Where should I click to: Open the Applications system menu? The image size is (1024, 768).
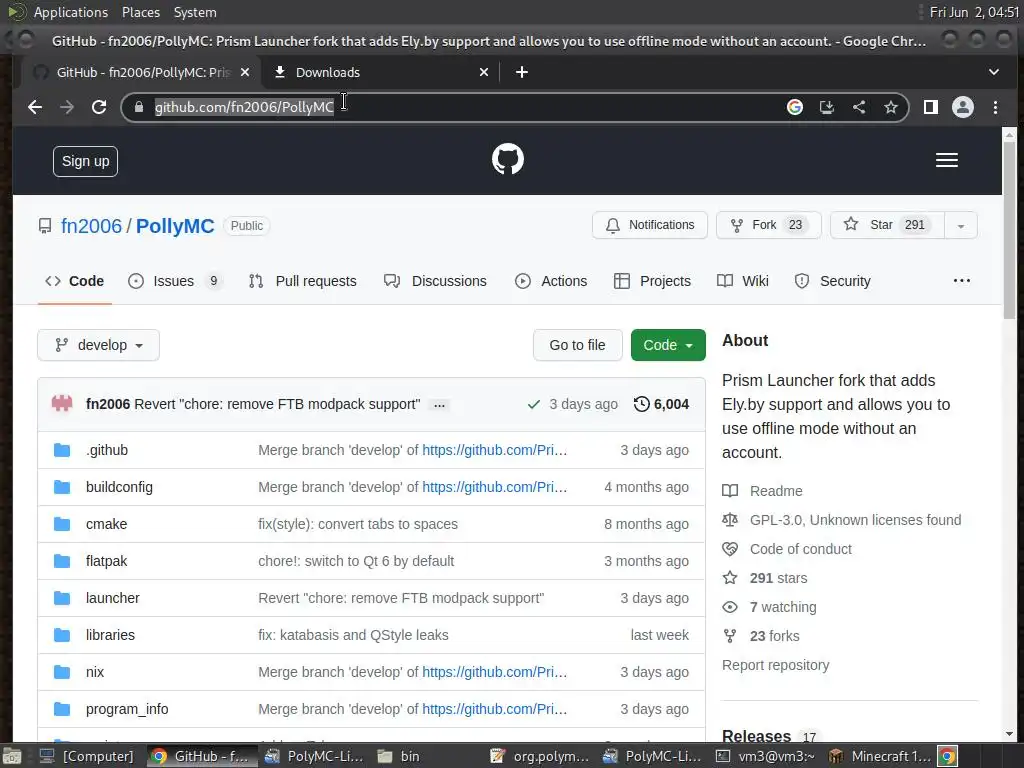pos(71,12)
